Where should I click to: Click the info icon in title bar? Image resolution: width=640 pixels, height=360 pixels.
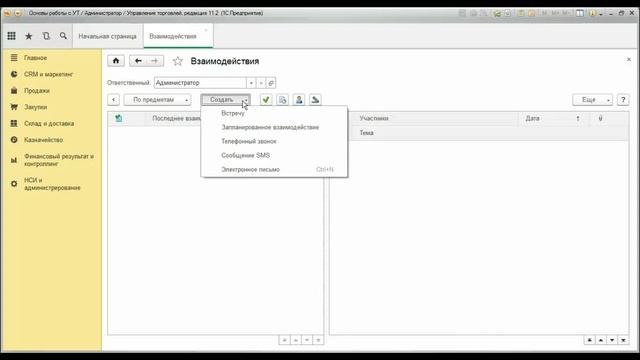click(x=592, y=13)
